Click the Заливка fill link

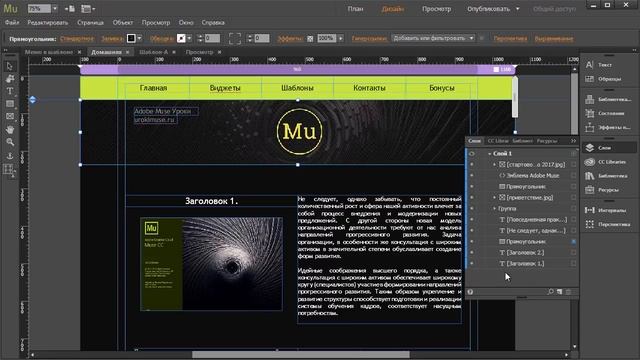112,38
